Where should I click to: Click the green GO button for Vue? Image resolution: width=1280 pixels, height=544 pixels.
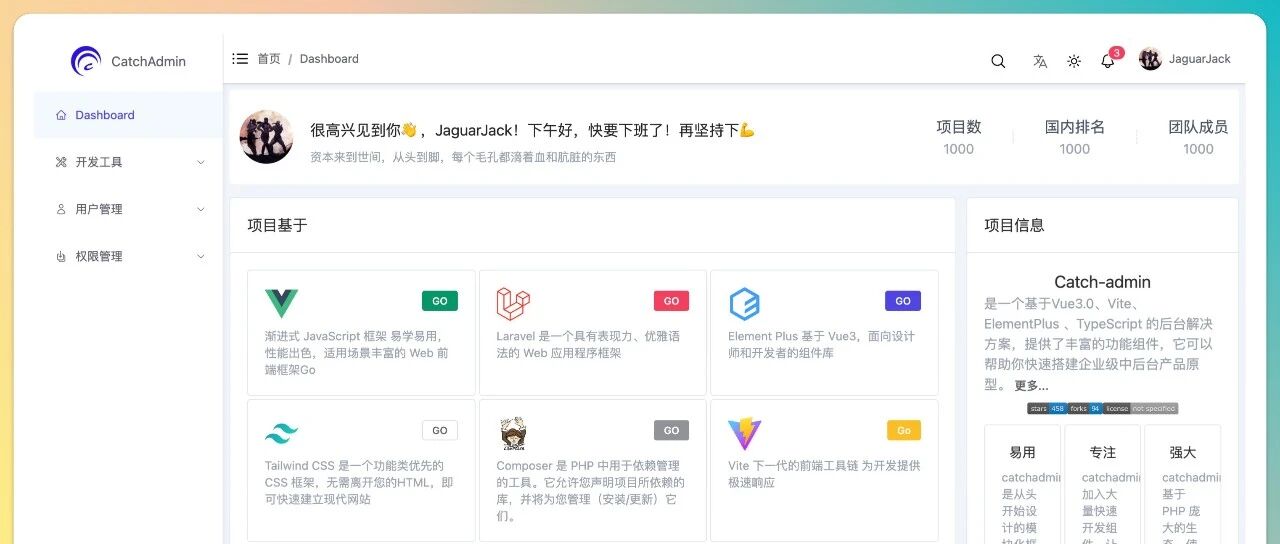(x=440, y=301)
